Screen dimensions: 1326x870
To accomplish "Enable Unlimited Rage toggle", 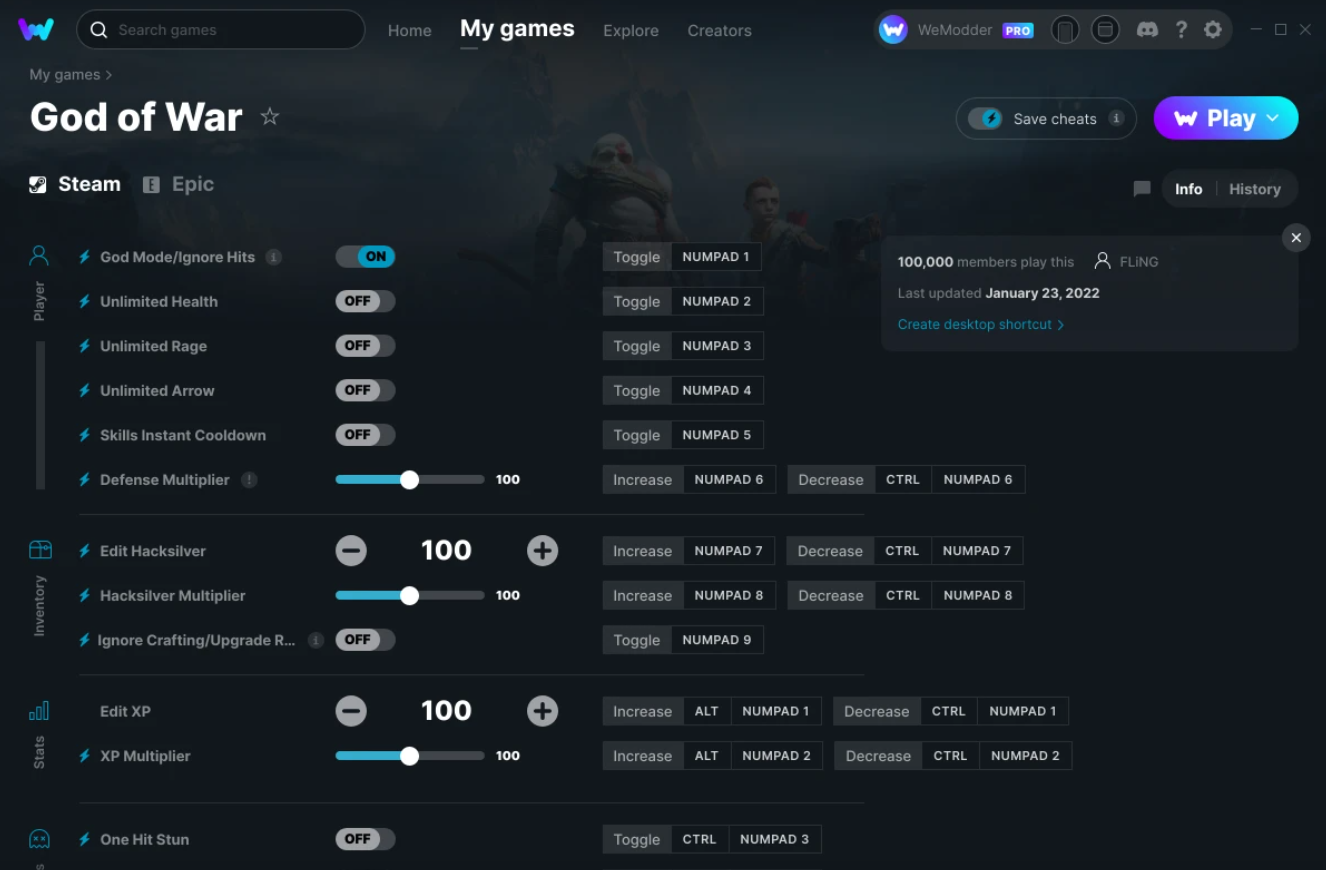I will (365, 346).
